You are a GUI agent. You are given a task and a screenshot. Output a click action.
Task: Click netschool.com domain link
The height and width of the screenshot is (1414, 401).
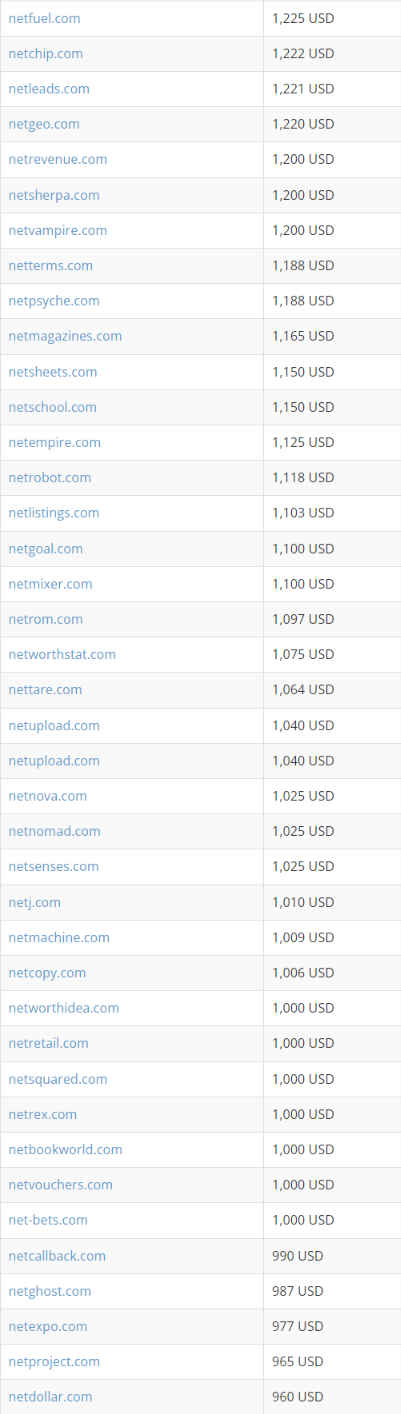point(52,407)
